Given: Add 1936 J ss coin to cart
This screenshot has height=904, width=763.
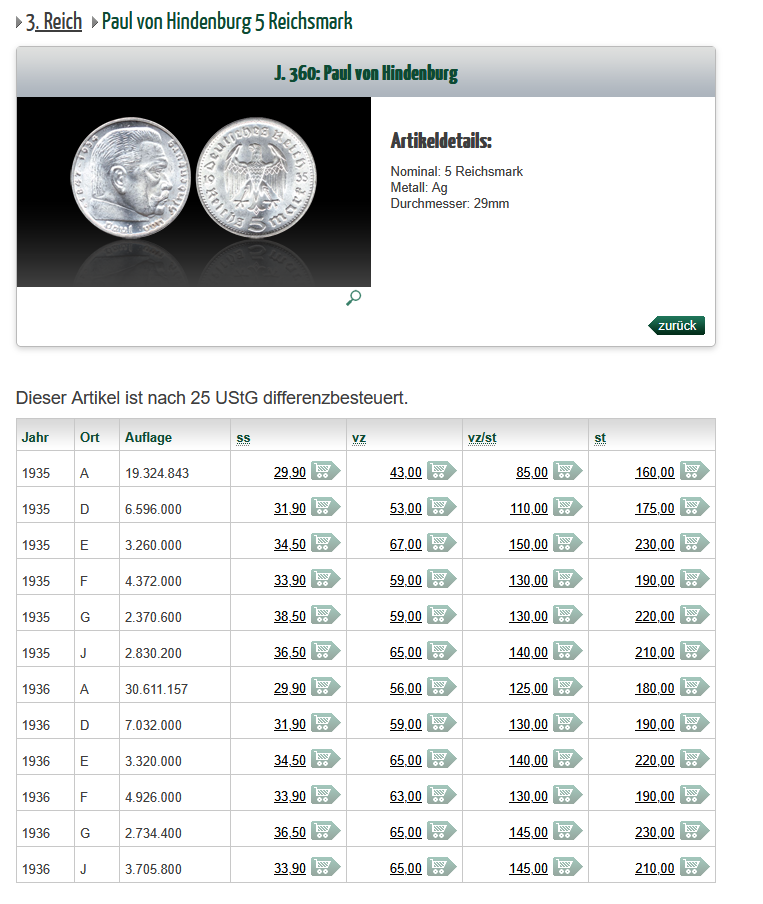Looking at the screenshot, I should point(325,867).
